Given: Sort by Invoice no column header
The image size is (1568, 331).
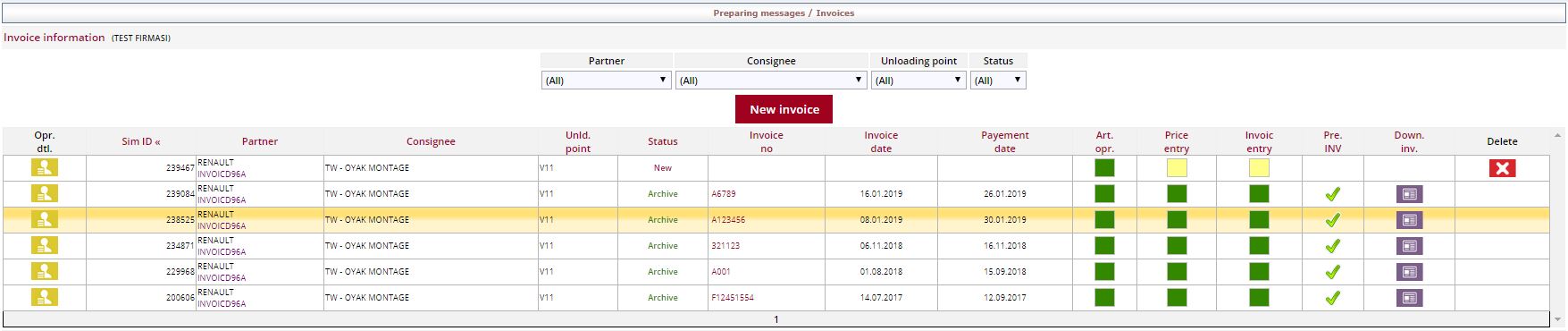Looking at the screenshot, I should click(766, 141).
